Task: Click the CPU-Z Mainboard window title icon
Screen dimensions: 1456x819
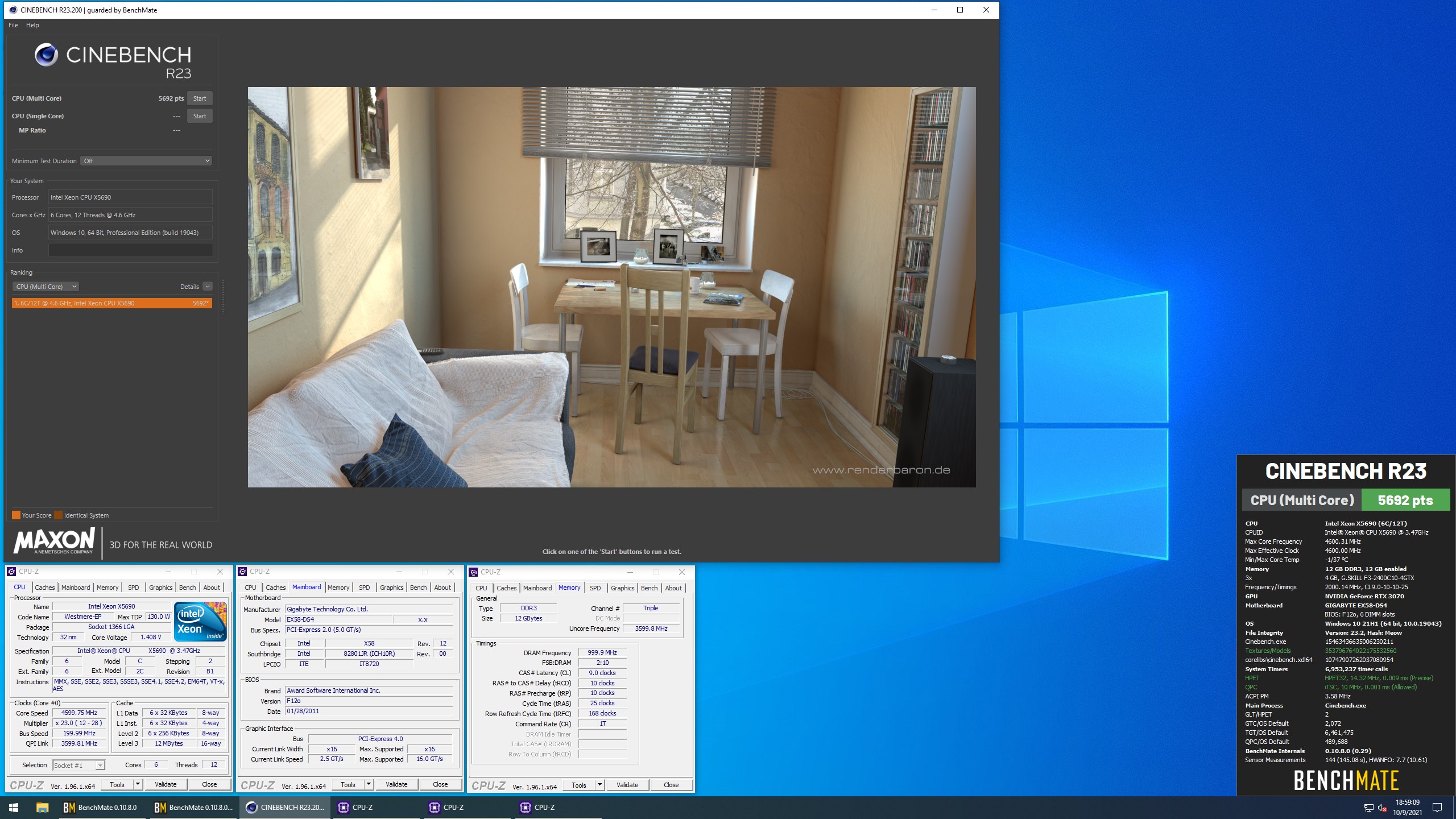Action: [242, 572]
